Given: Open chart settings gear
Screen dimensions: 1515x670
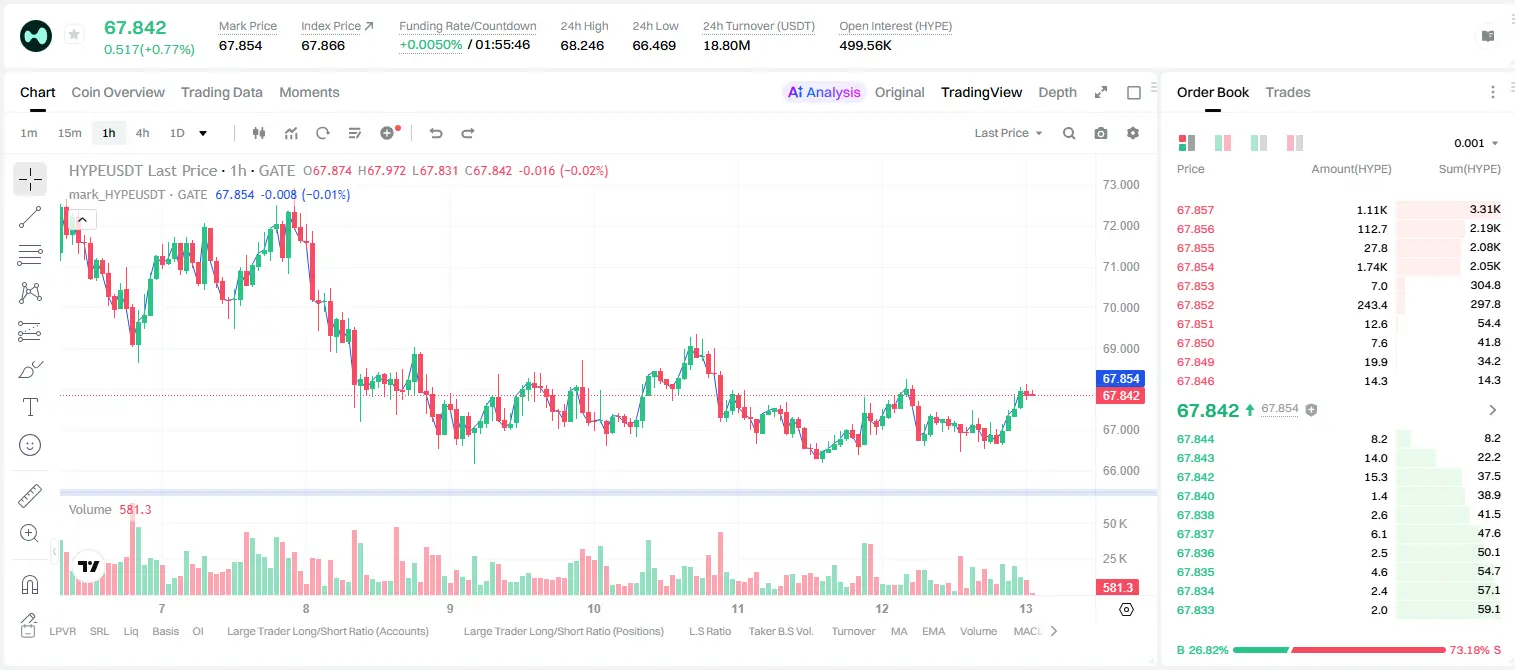Looking at the screenshot, I should (x=1133, y=133).
